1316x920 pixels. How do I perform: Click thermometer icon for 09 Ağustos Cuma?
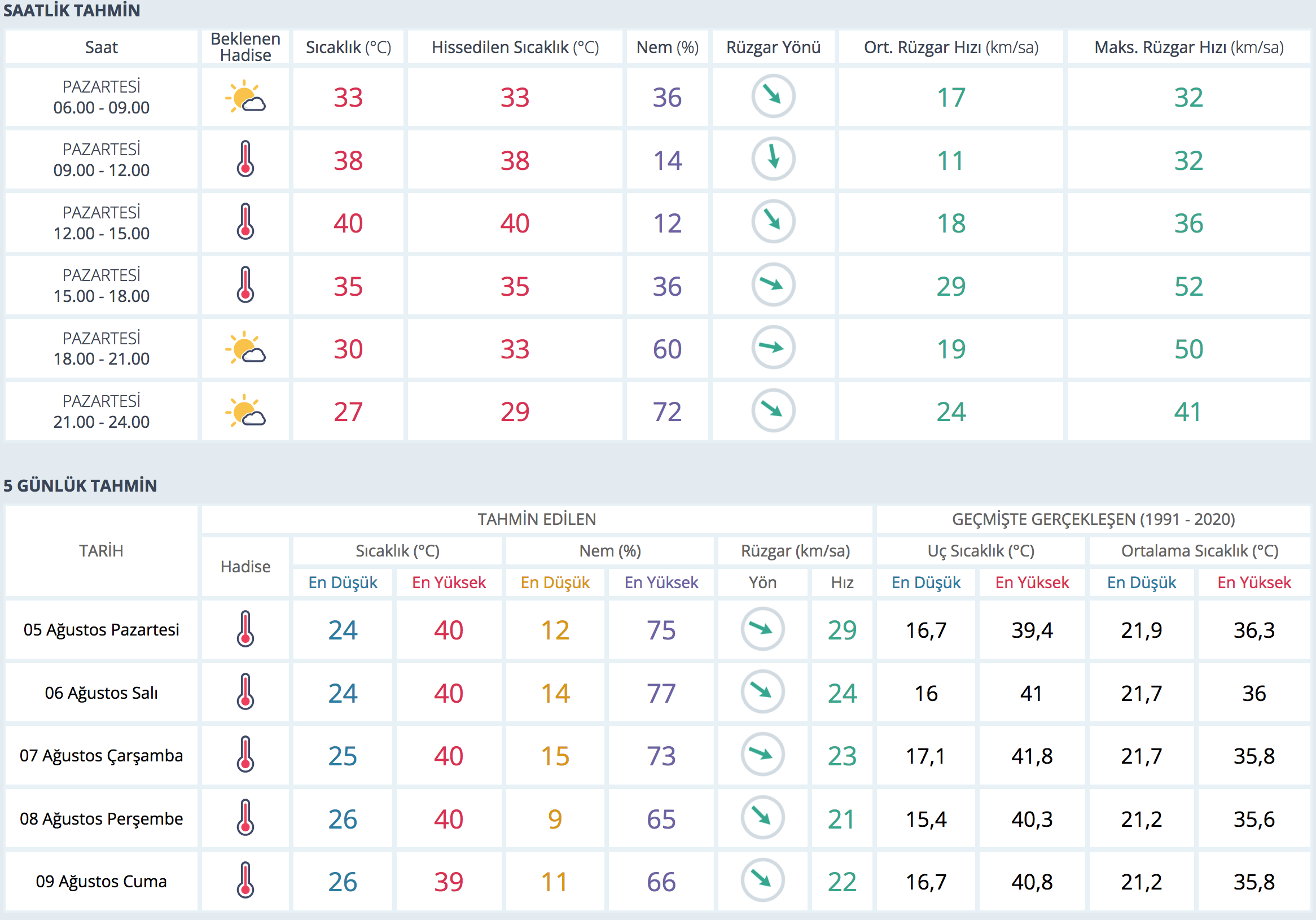click(x=245, y=880)
